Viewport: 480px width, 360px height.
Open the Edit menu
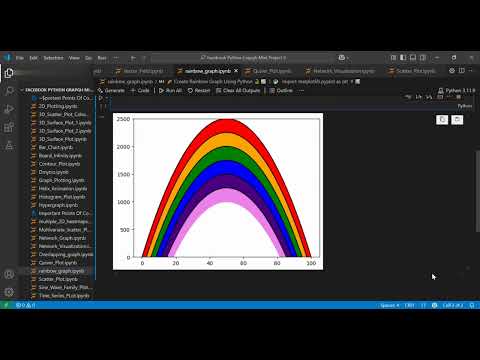pos(33,58)
